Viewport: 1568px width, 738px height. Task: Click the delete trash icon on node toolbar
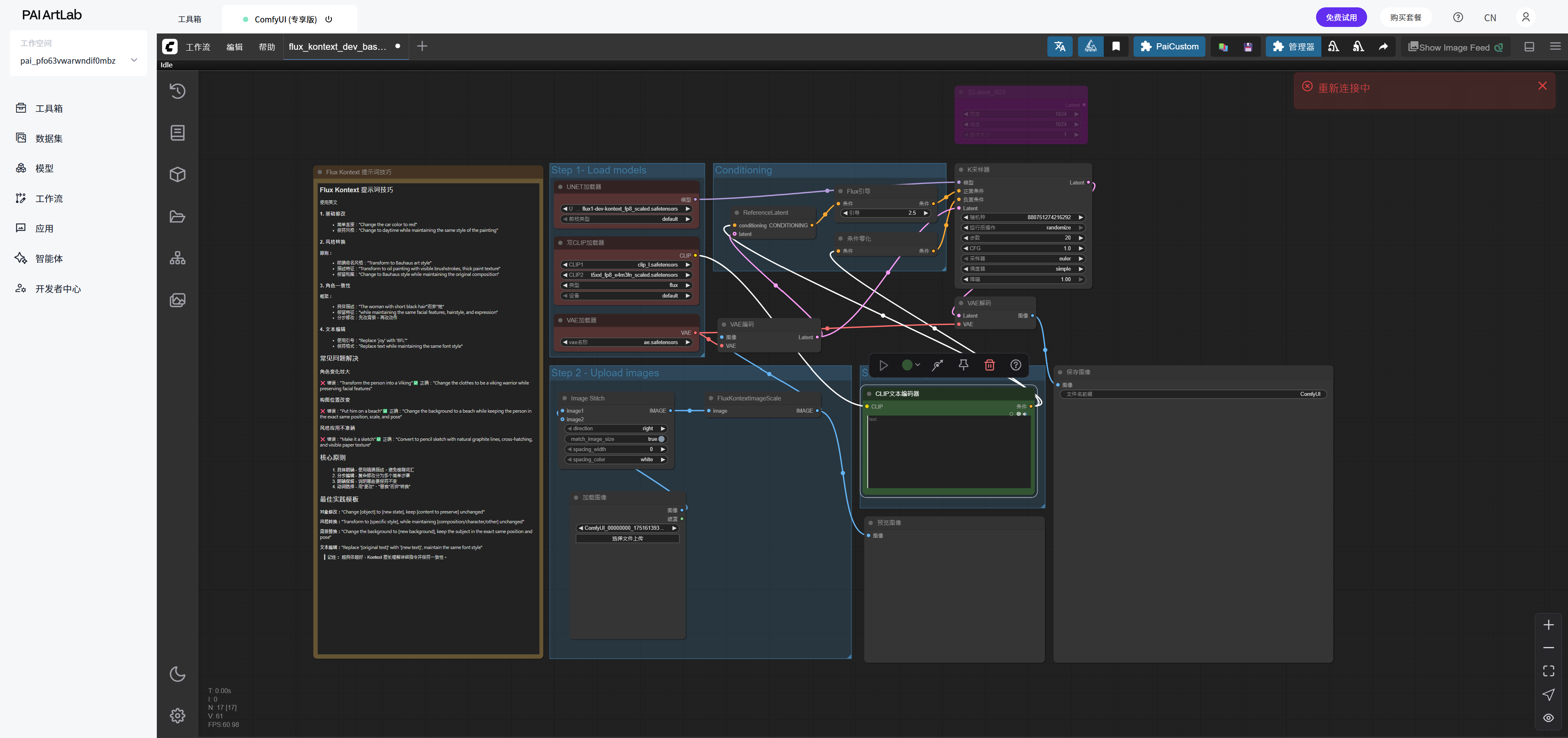[989, 365]
